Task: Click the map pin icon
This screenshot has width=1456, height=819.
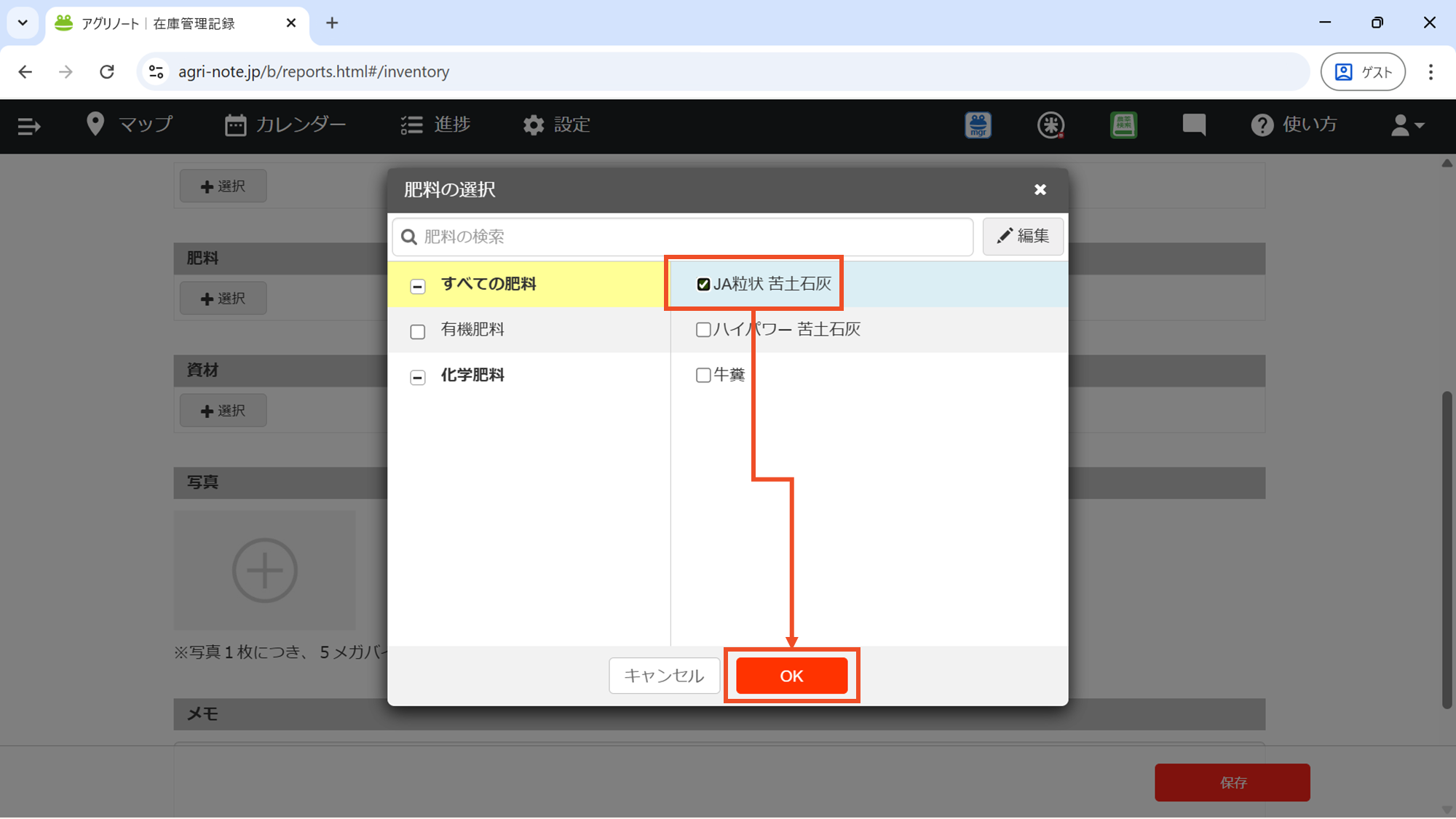Action: tap(95, 124)
